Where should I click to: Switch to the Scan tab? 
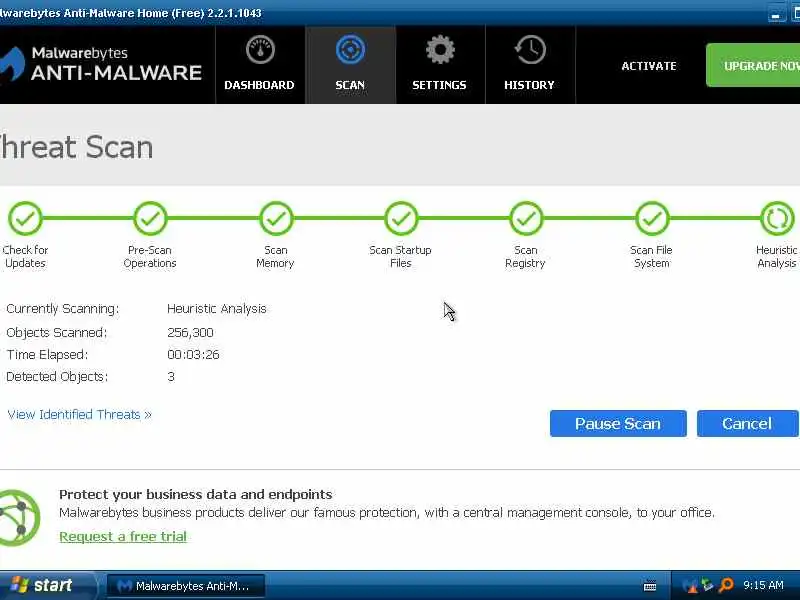click(x=351, y=65)
